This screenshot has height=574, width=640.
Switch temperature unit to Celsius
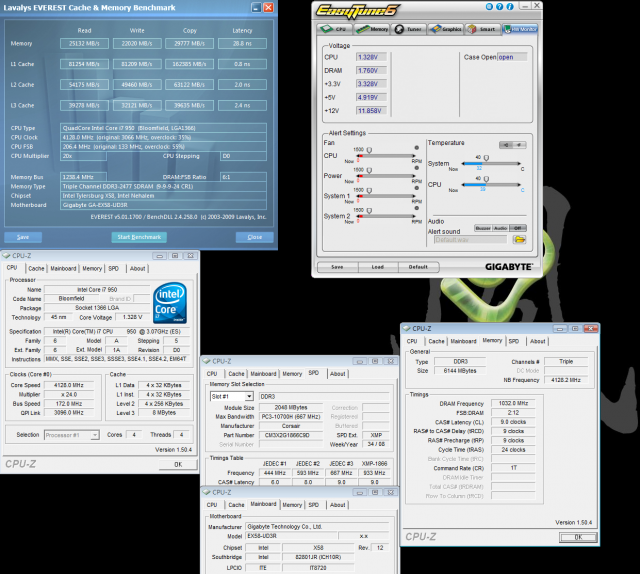[506, 145]
